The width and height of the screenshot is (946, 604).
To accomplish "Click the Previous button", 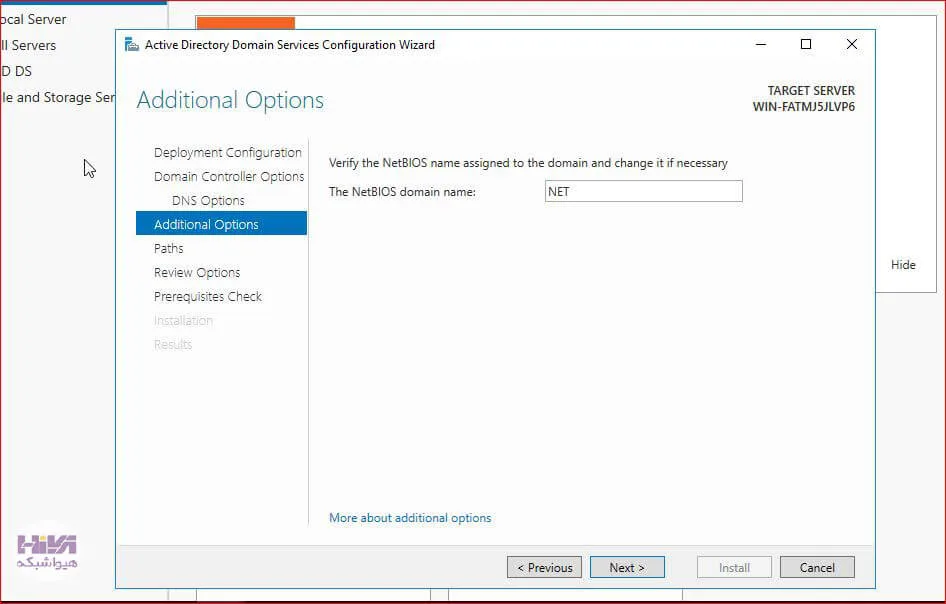I will tap(544, 567).
